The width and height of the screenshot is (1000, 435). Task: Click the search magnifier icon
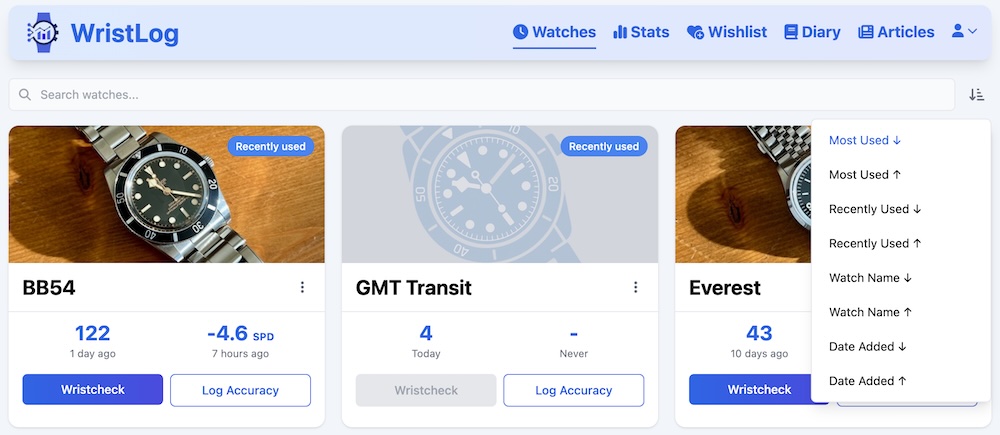(x=25, y=95)
